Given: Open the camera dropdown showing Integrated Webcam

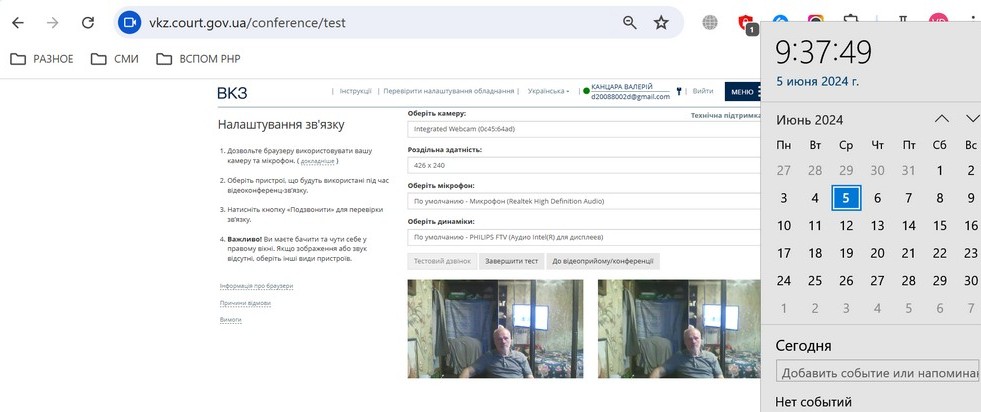Looking at the screenshot, I should 584,129.
